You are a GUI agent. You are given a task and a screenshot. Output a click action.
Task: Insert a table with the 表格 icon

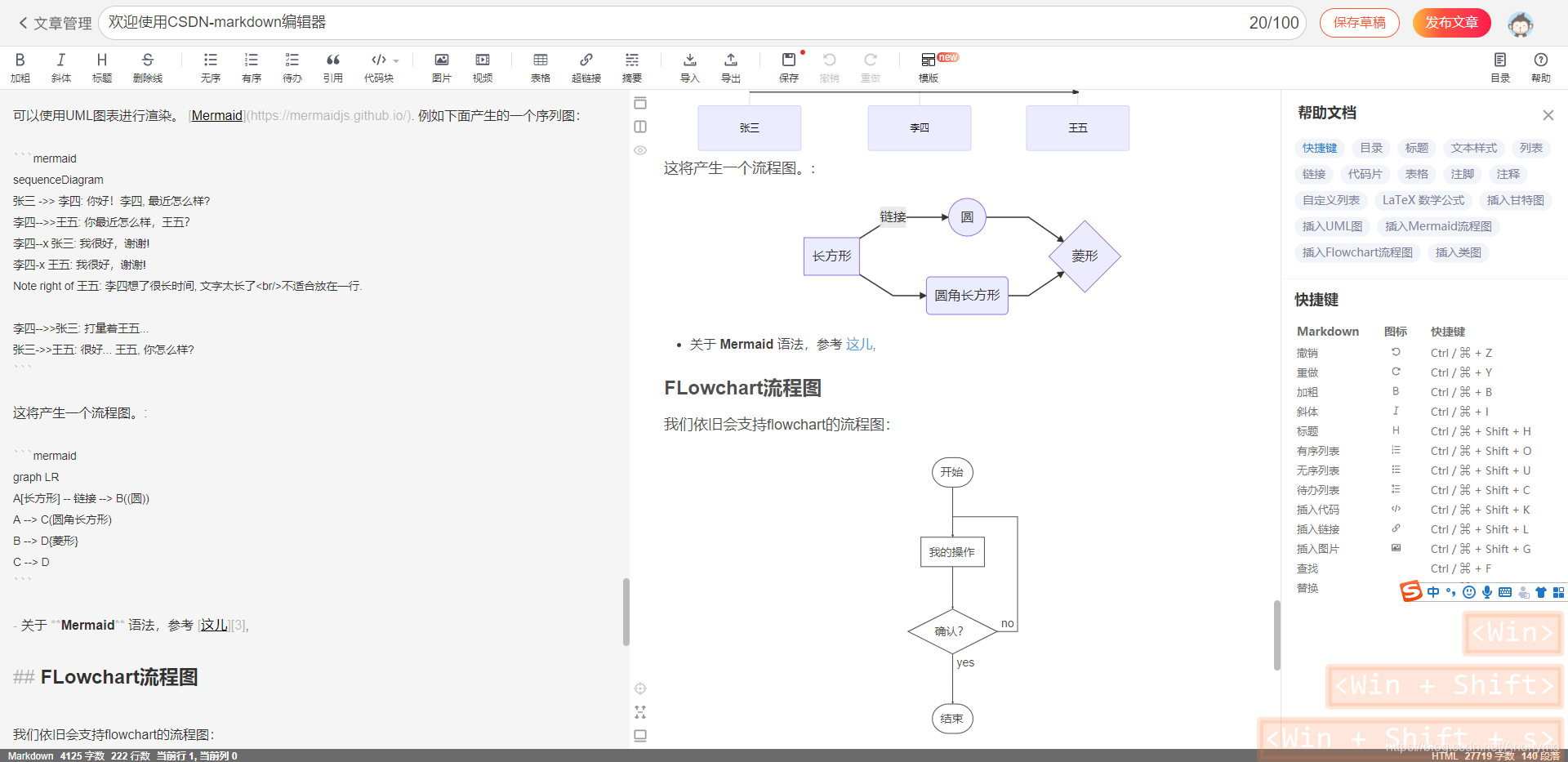(541, 67)
